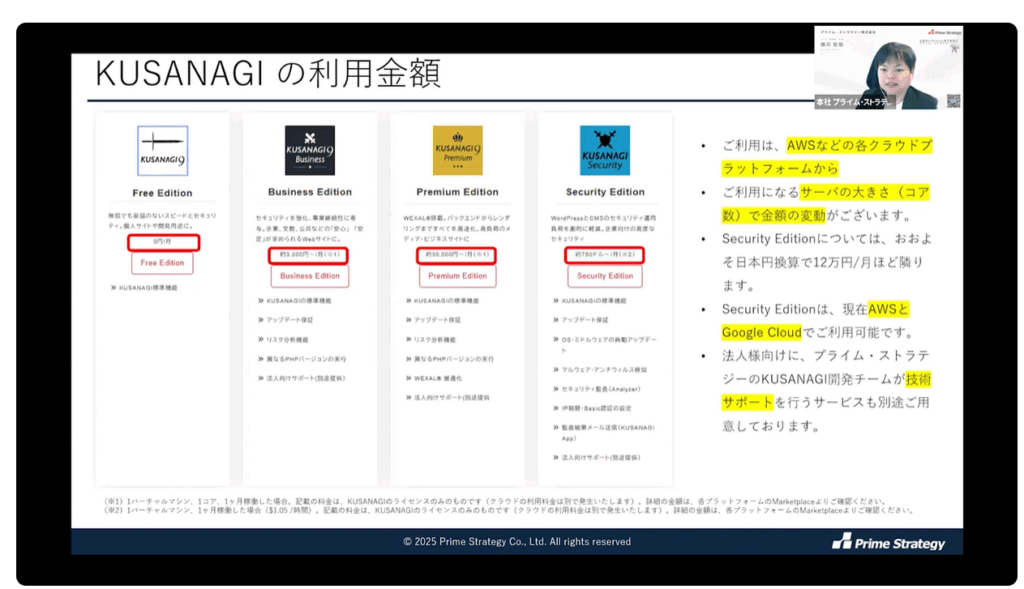Click the © 2025 Prime Strategy copyright text
1024x589 pixels.
click(517, 542)
